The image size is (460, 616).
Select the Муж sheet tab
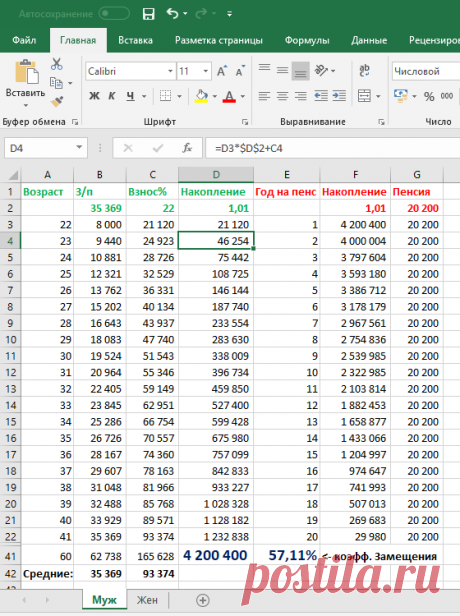(104, 600)
